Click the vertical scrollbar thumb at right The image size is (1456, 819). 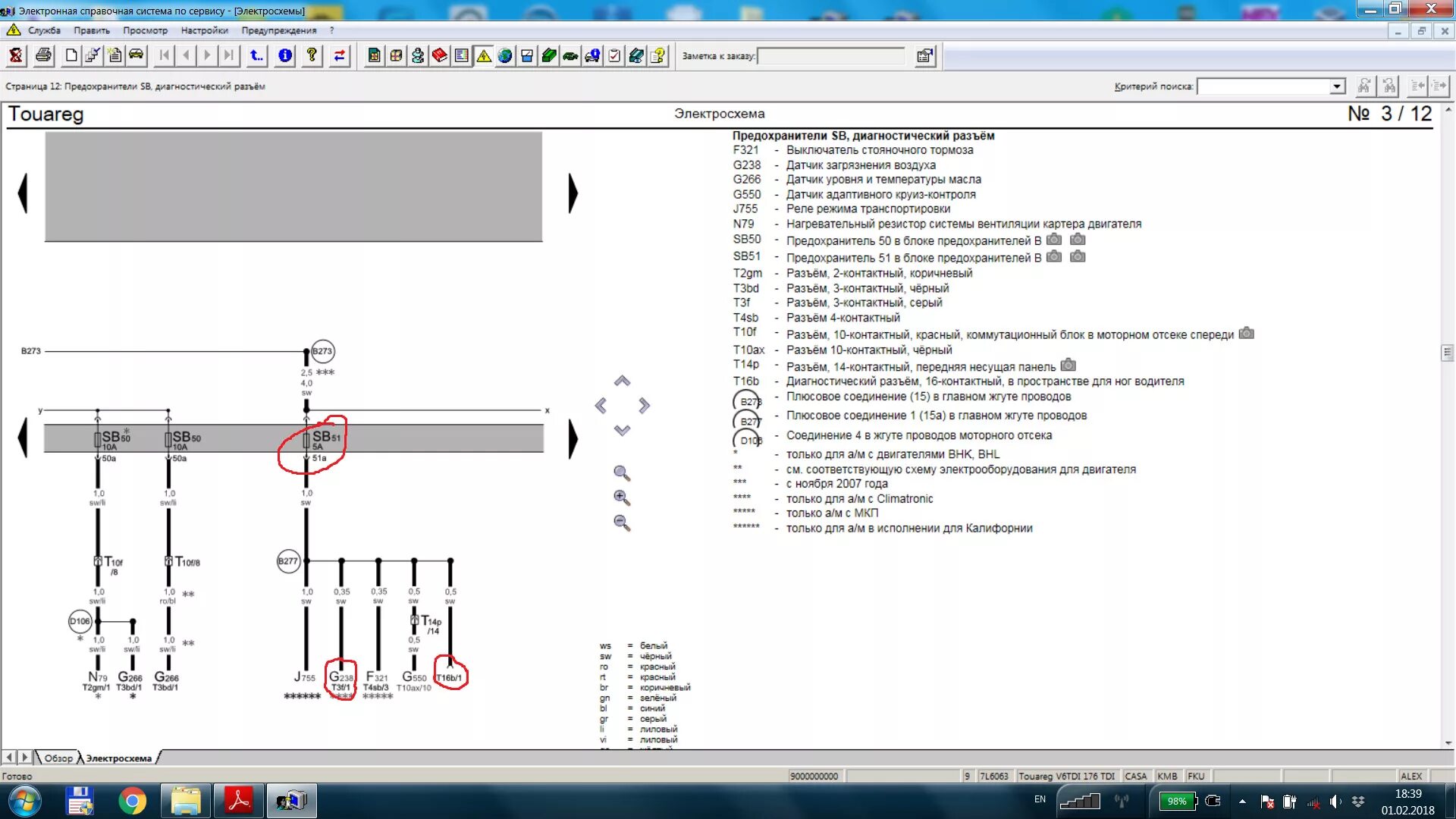point(1447,353)
